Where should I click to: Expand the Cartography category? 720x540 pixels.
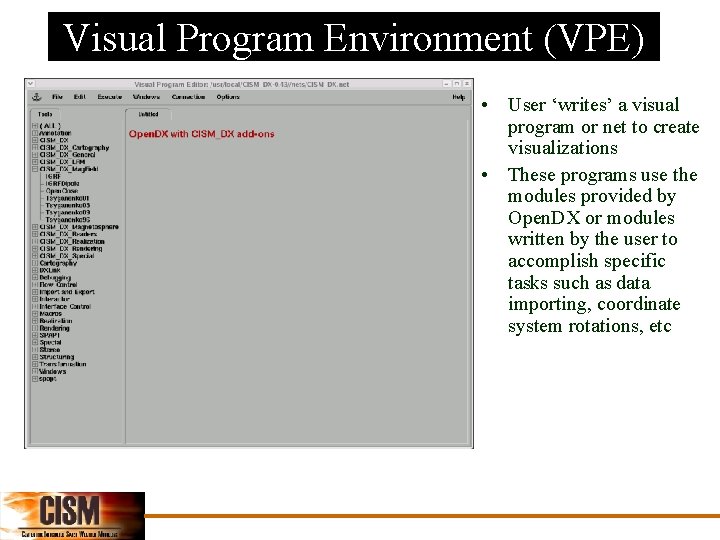35,263
